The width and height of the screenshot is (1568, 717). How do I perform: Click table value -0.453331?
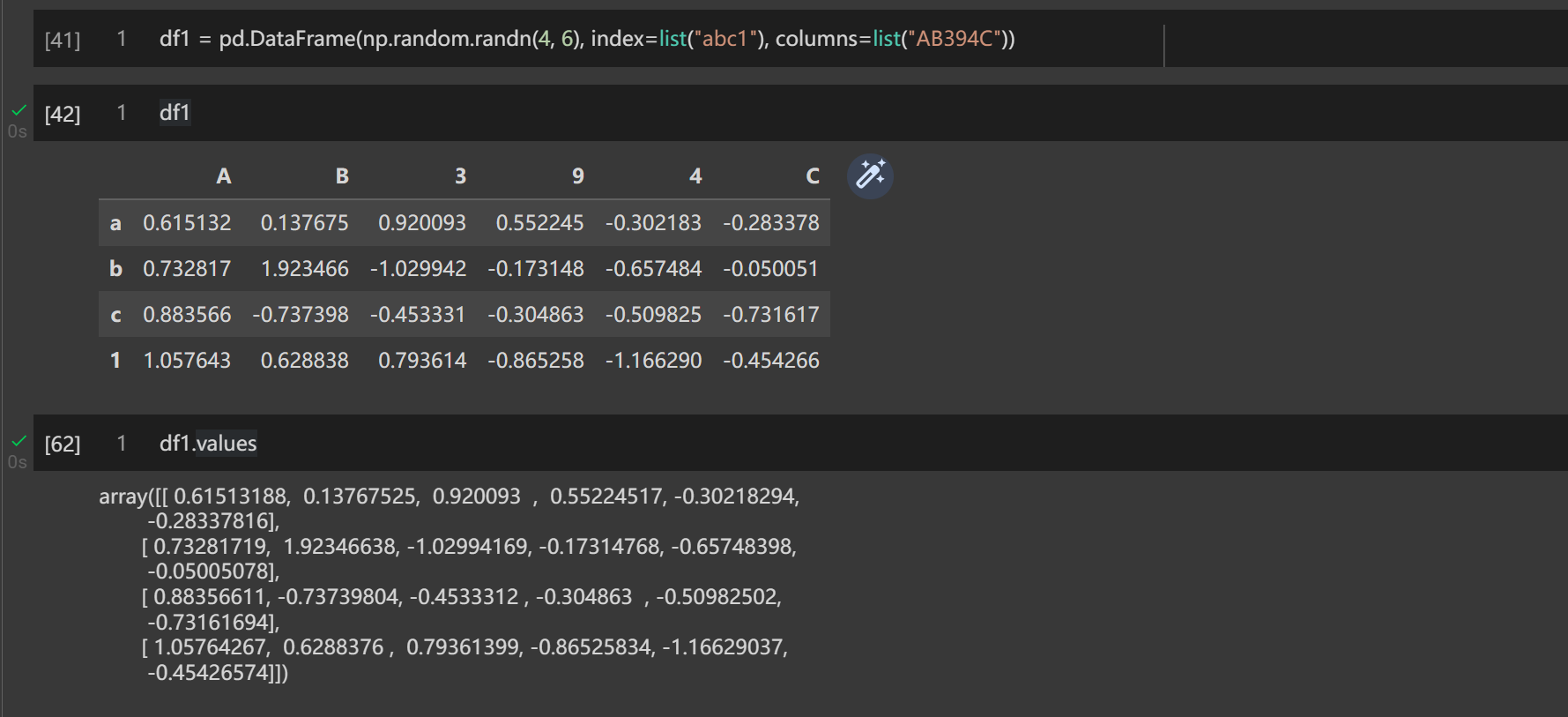[x=418, y=315]
